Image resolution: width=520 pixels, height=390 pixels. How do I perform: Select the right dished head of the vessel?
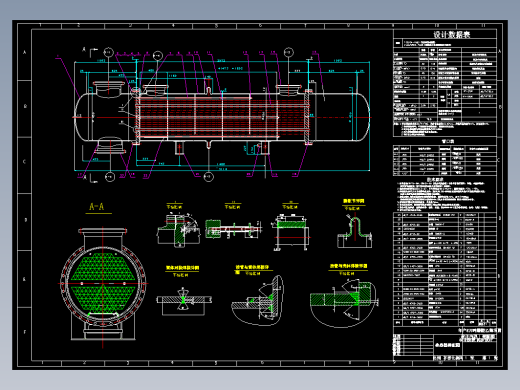tap(363, 117)
